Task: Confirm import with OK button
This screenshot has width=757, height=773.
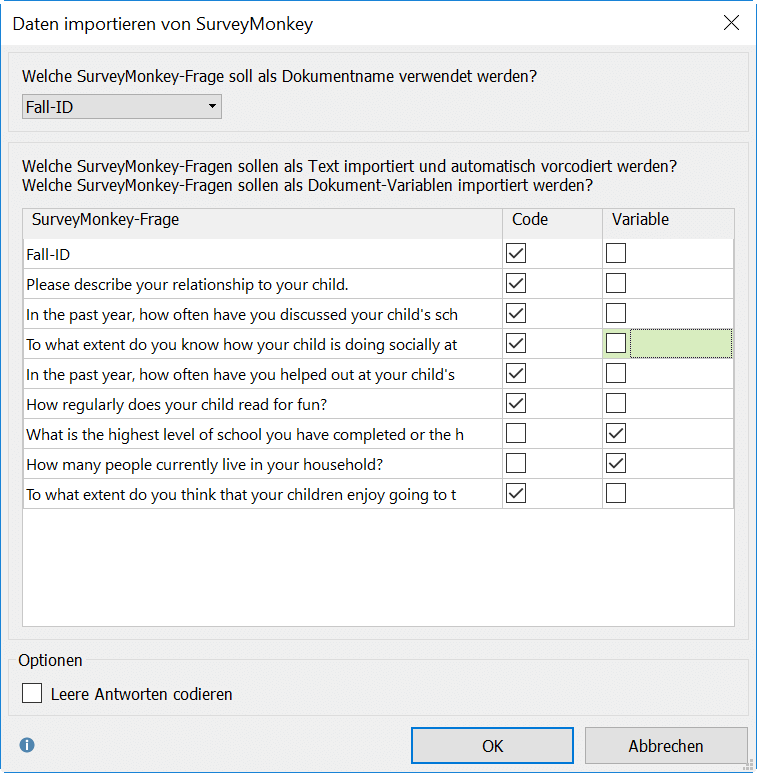Action: coord(492,745)
